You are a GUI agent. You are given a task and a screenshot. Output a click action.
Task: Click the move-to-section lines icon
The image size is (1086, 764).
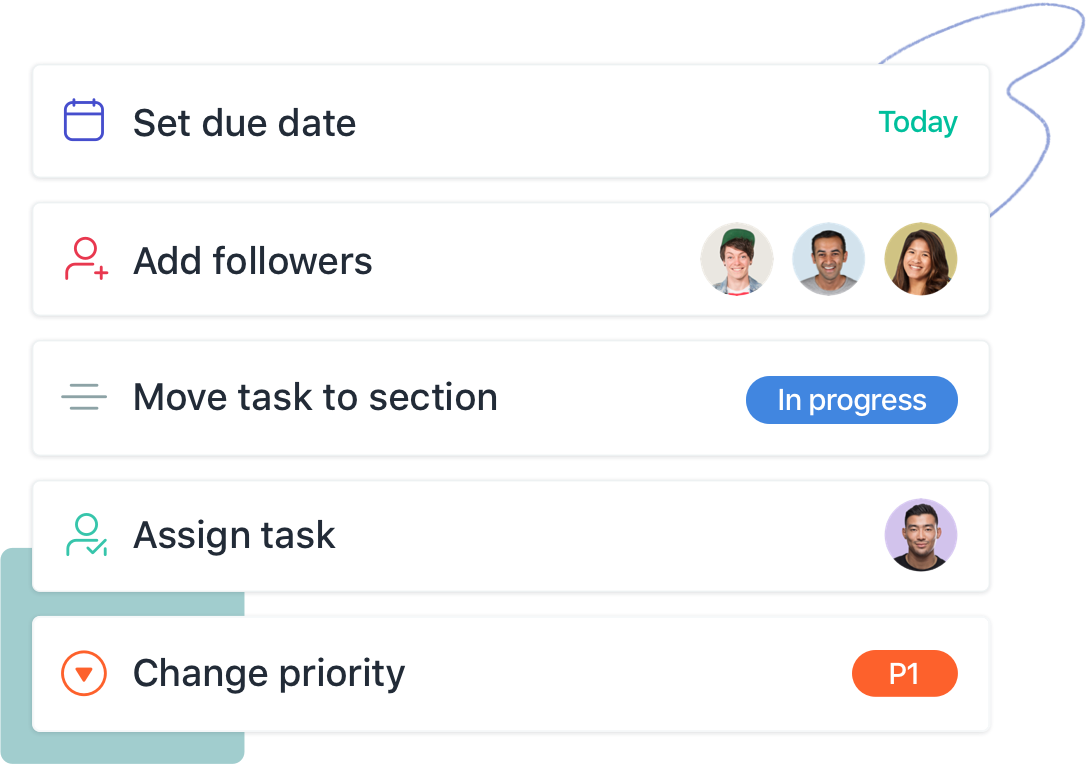[x=84, y=397]
